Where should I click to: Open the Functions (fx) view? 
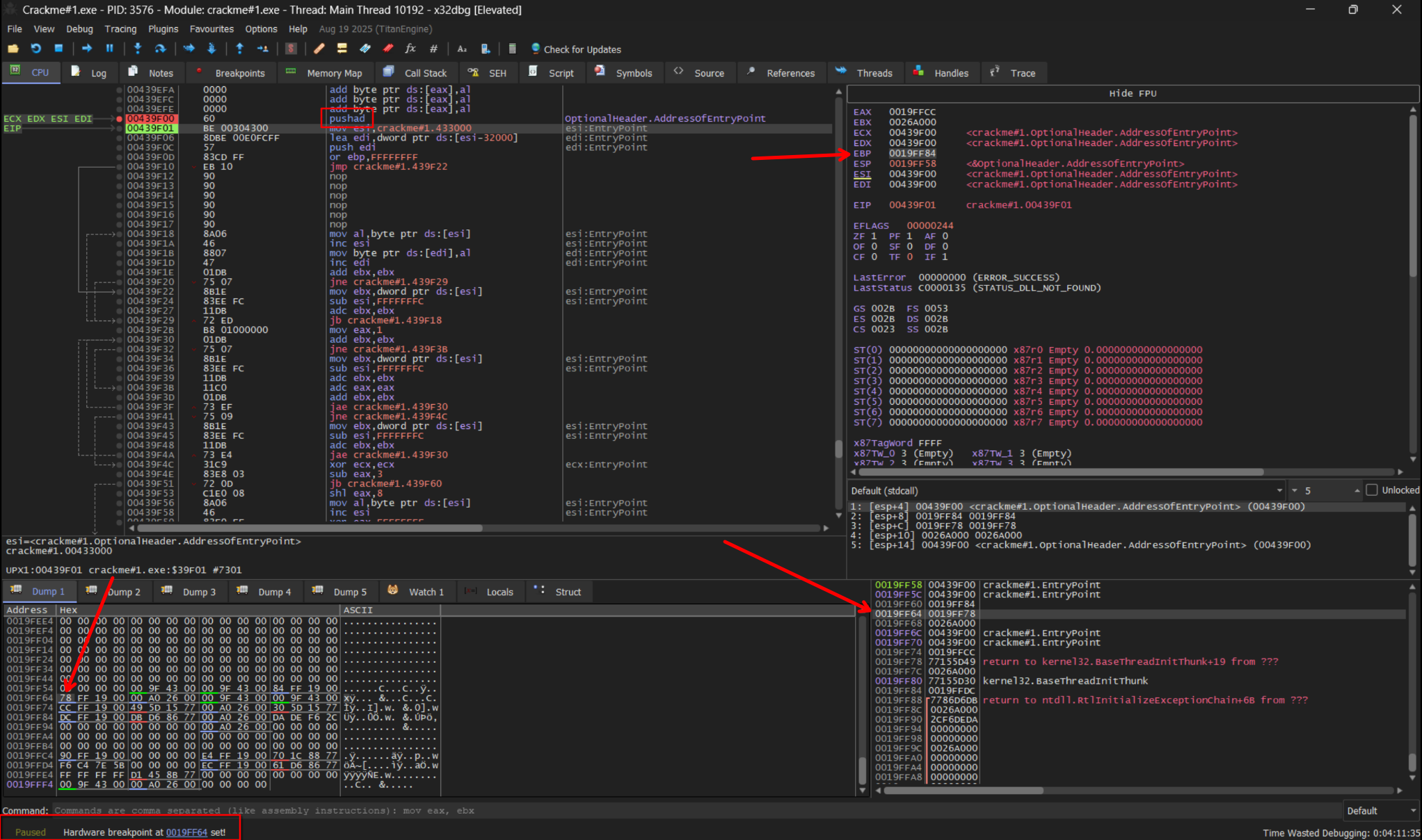(x=410, y=49)
